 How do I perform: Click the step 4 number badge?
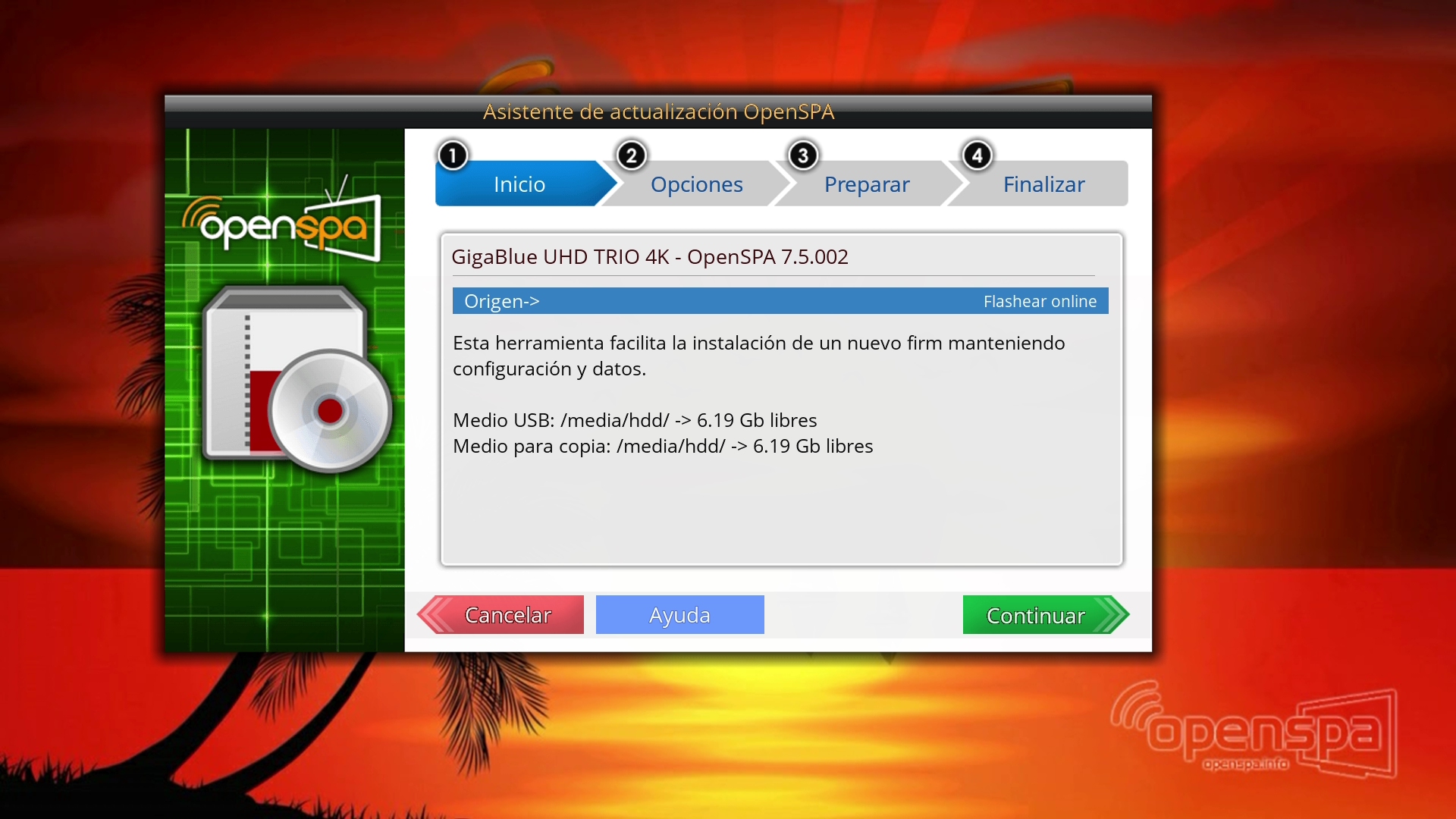click(977, 156)
